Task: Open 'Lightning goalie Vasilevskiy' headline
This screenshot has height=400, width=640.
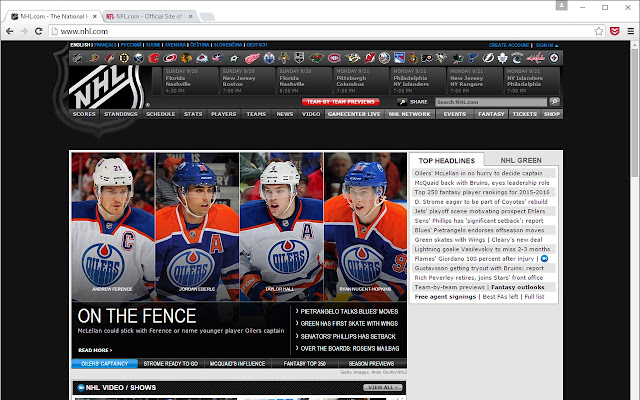Action: 482,249
